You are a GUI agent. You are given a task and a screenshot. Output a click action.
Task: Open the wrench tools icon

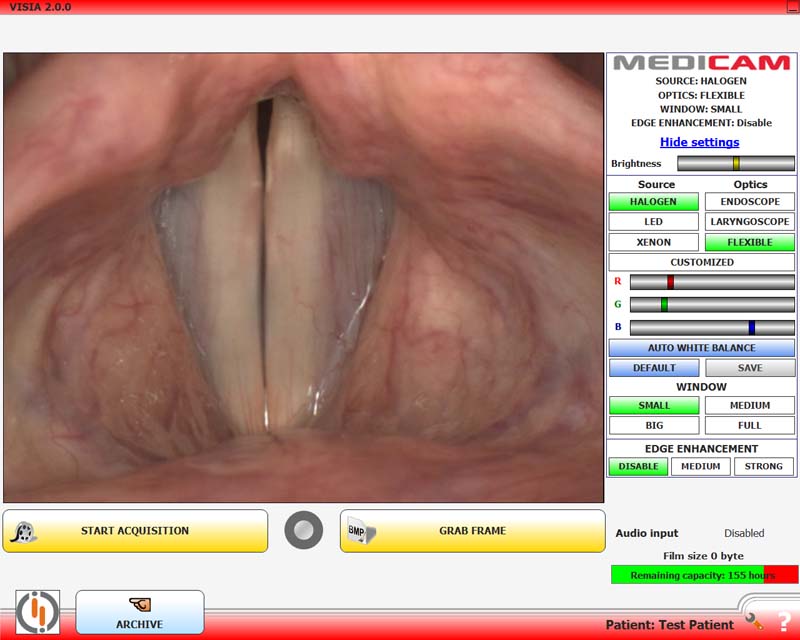click(754, 621)
